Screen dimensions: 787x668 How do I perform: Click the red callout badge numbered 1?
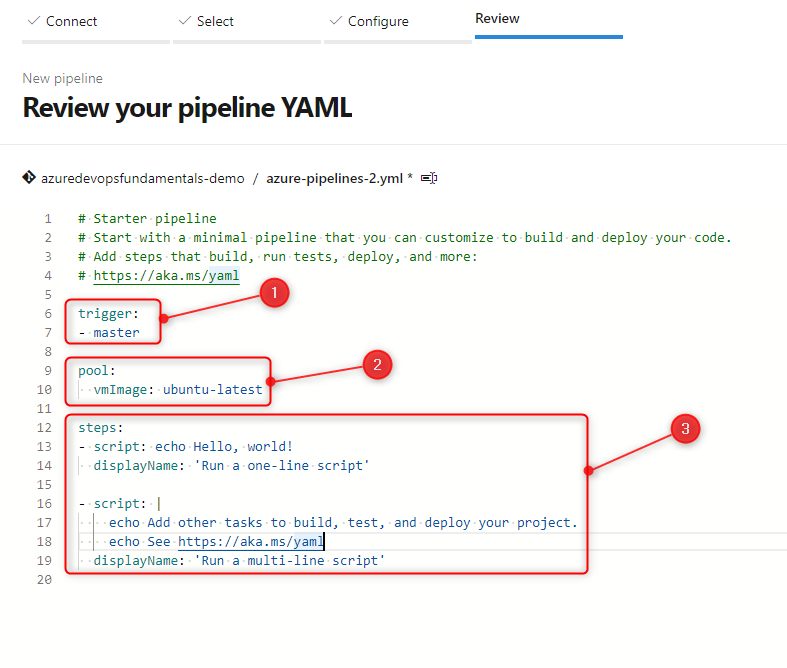point(274,293)
